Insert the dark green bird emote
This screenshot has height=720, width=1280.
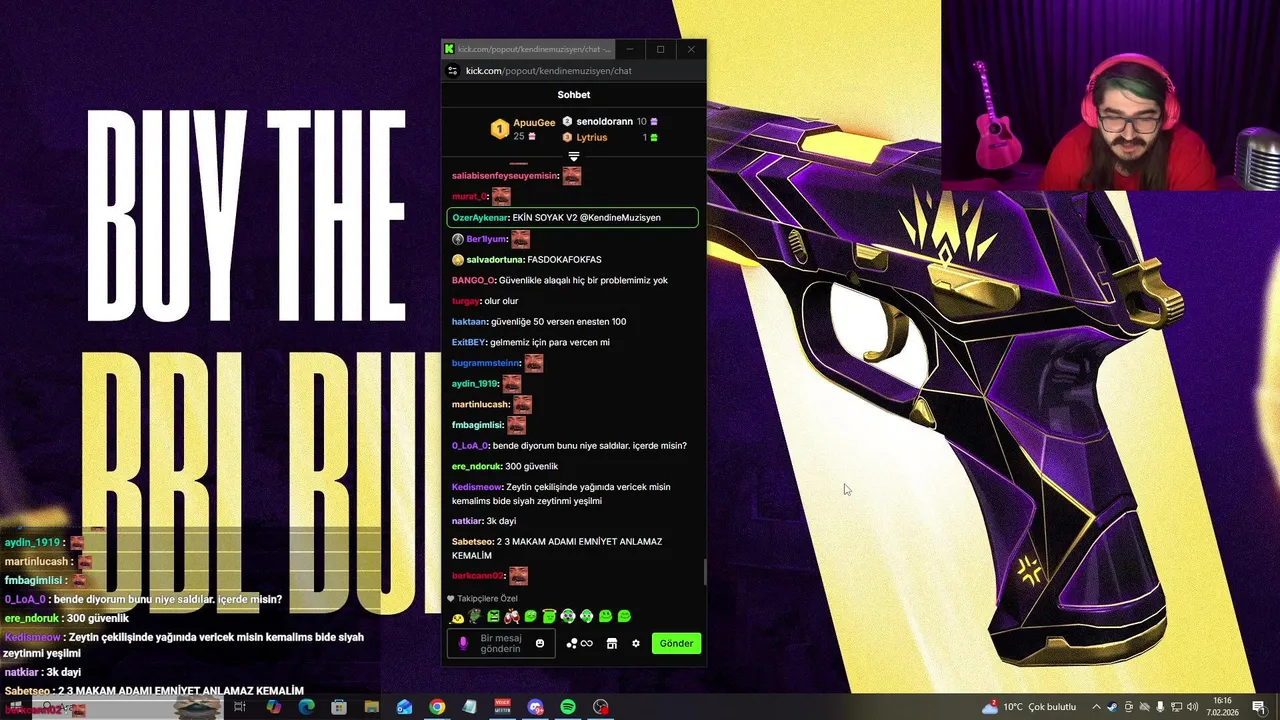(475, 616)
